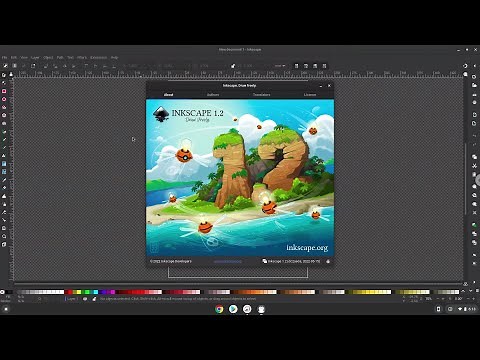Click the Open document folder icon
This screenshot has height=360, width=480.
(474, 85)
